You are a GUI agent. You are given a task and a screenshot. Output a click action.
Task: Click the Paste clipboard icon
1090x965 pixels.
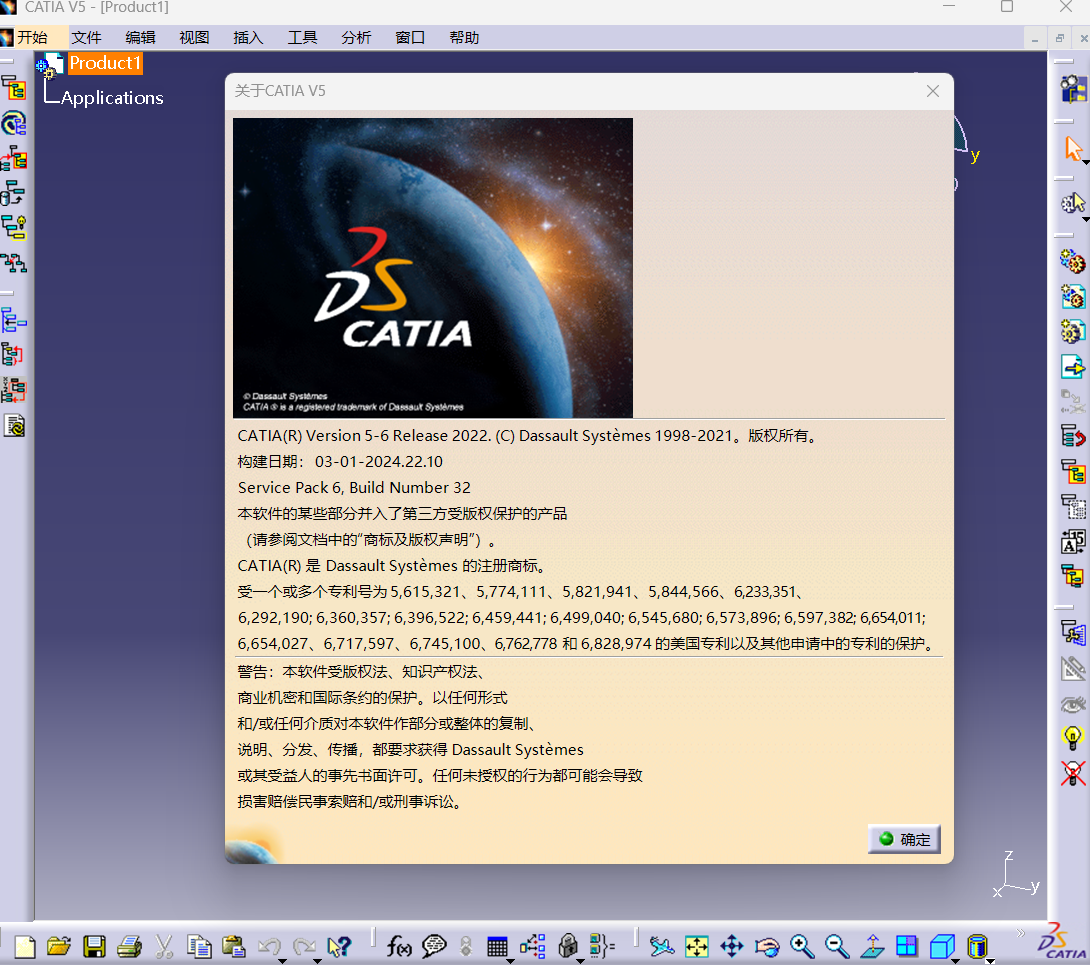[234, 946]
